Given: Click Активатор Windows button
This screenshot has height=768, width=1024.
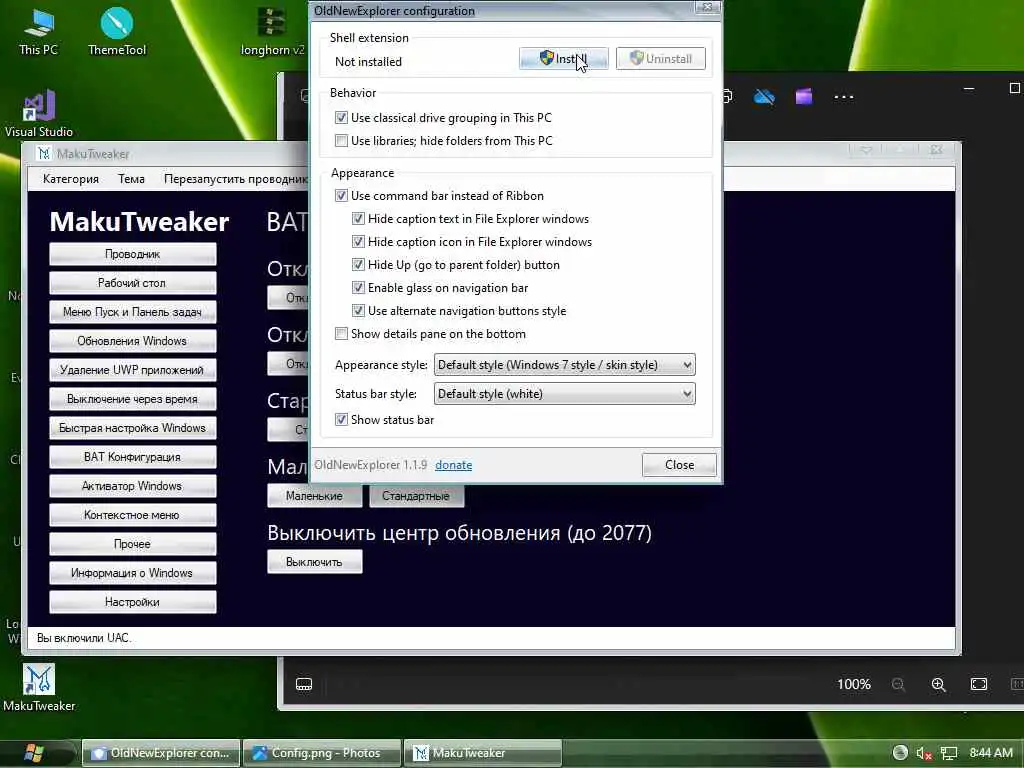Looking at the screenshot, I should [x=133, y=486].
